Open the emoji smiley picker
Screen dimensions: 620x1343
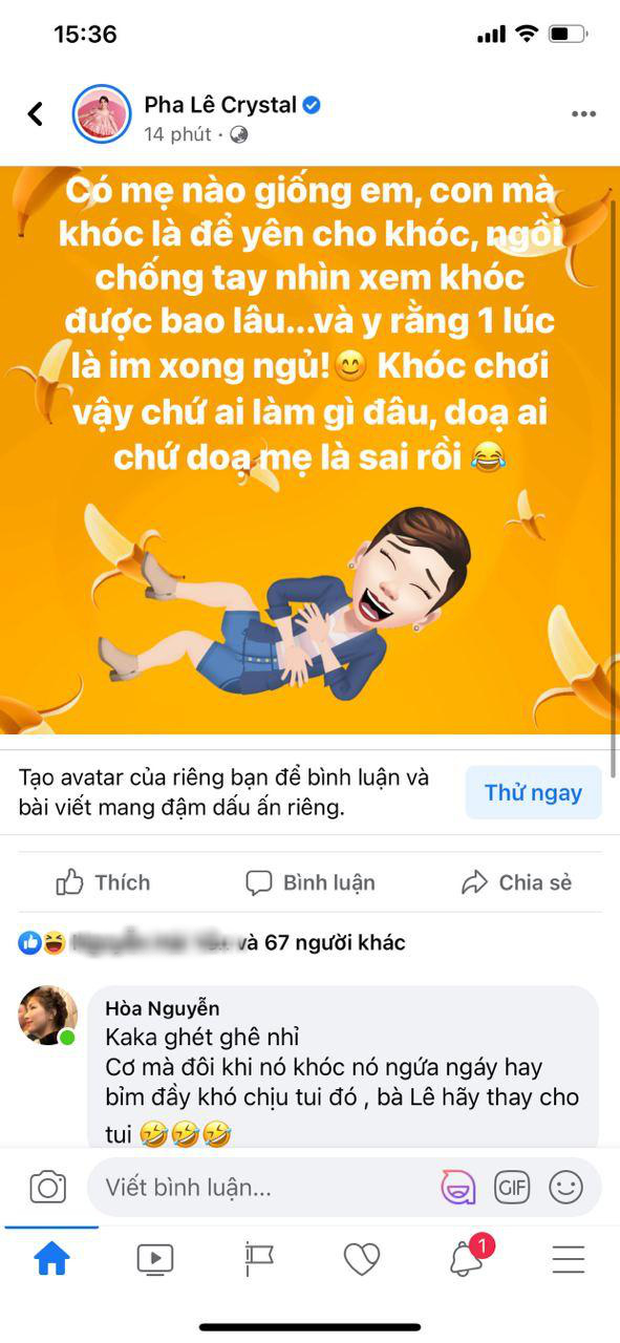tap(566, 1188)
